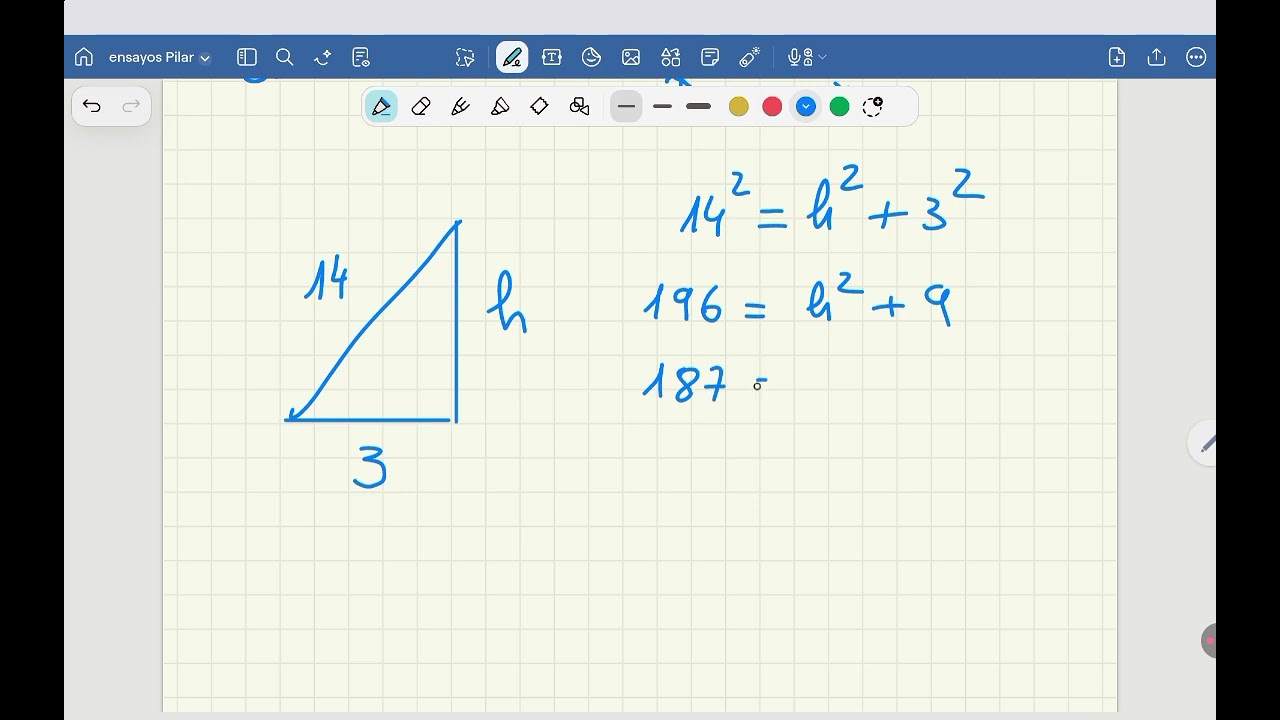Image resolution: width=1280 pixels, height=720 pixels.
Task: Open the AI sparkle assistant tool
Action: tap(322, 57)
